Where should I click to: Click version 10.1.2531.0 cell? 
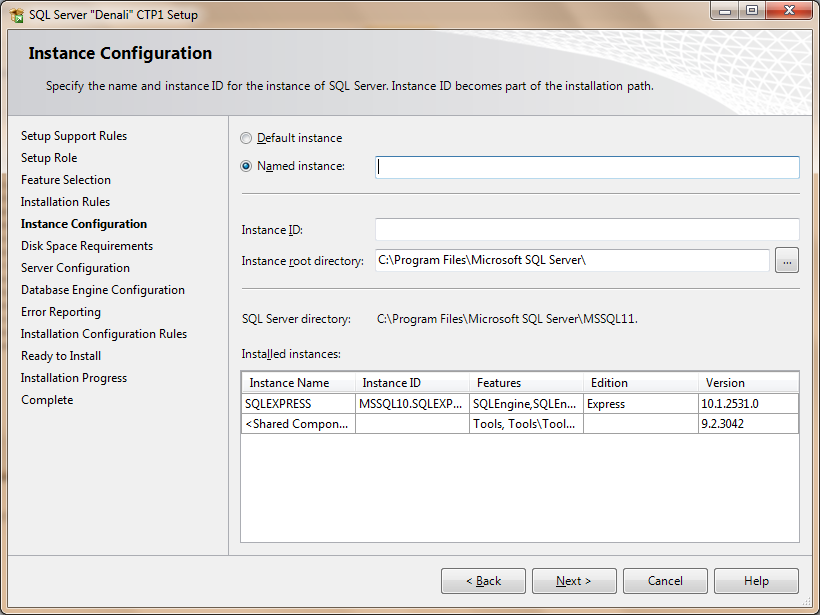pyautogui.click(x=748, y=404)
